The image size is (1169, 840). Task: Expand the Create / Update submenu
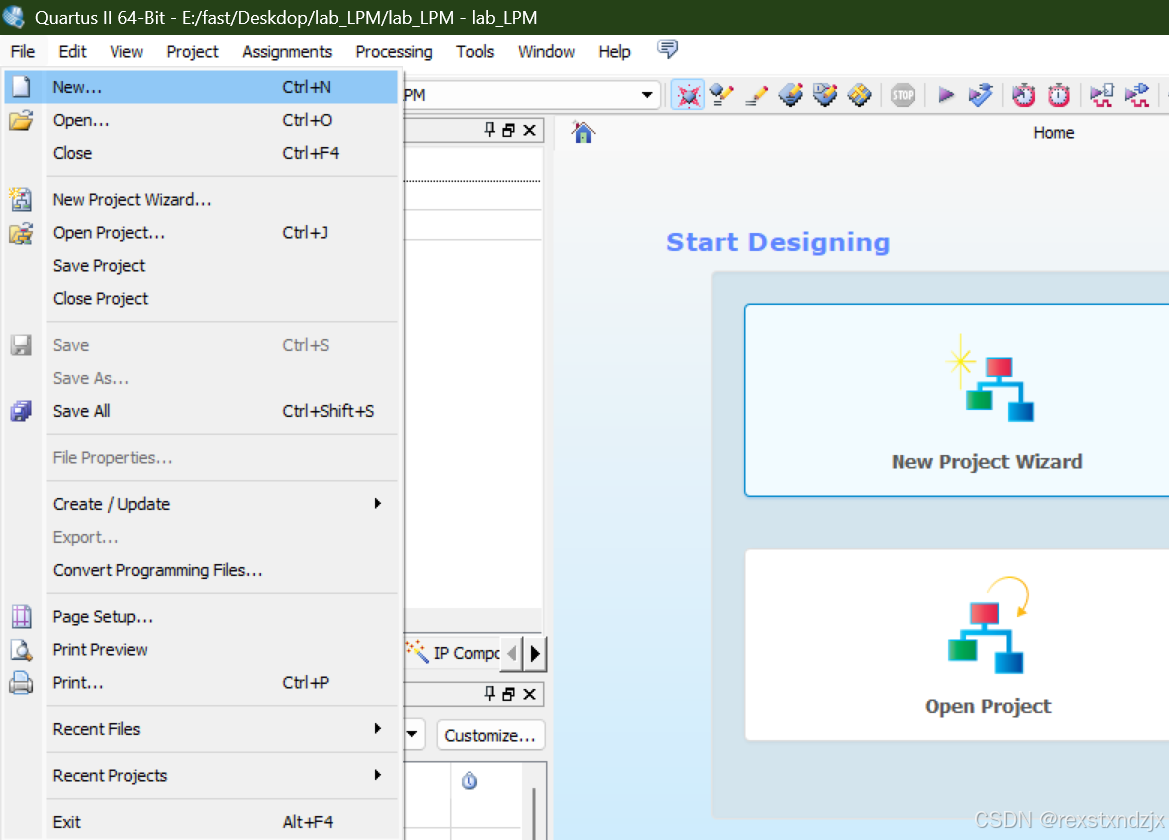201,504
